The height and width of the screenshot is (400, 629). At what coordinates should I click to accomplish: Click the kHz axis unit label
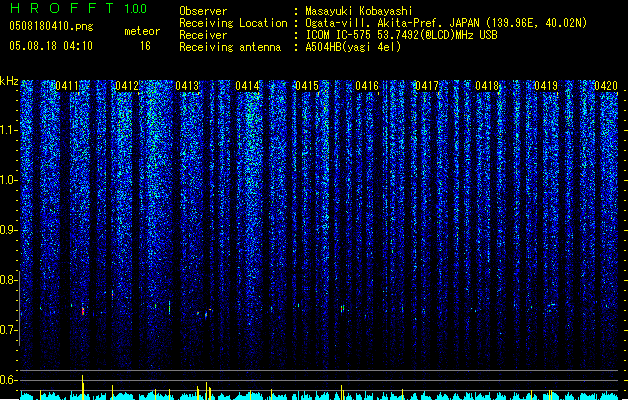coord(9,81)
